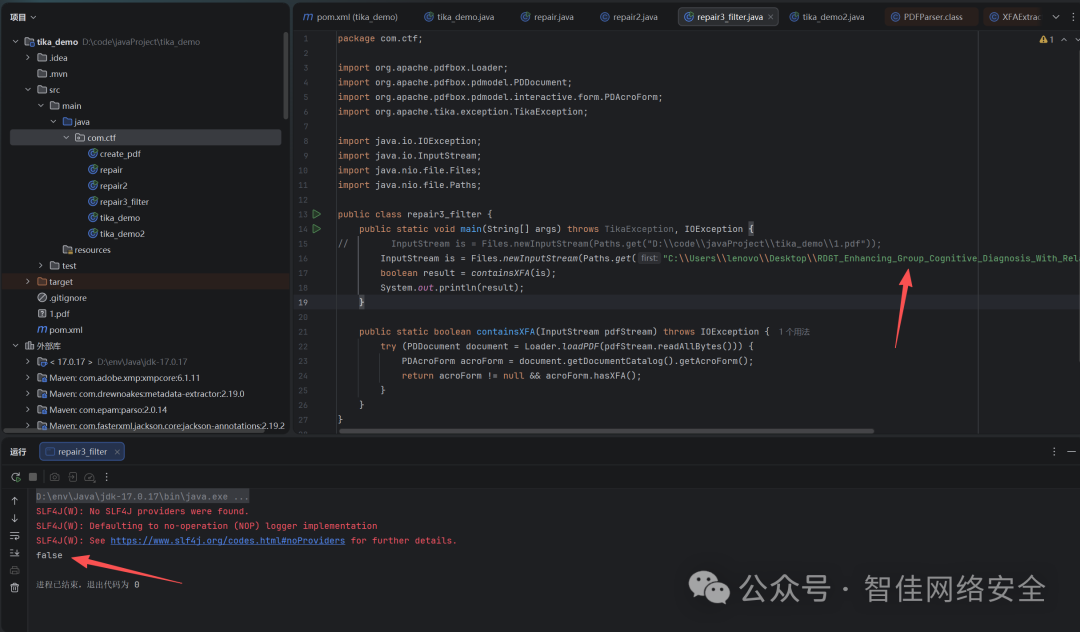The image size is (1080, 632).
Task: Click the stop process icon in Run panel
Action: click(32, 477)
